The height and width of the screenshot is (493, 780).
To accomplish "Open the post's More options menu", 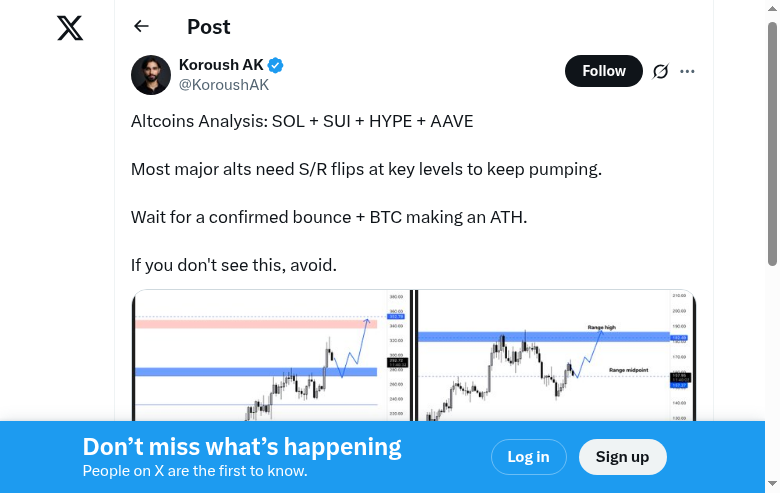I will [x=687, y=71].
